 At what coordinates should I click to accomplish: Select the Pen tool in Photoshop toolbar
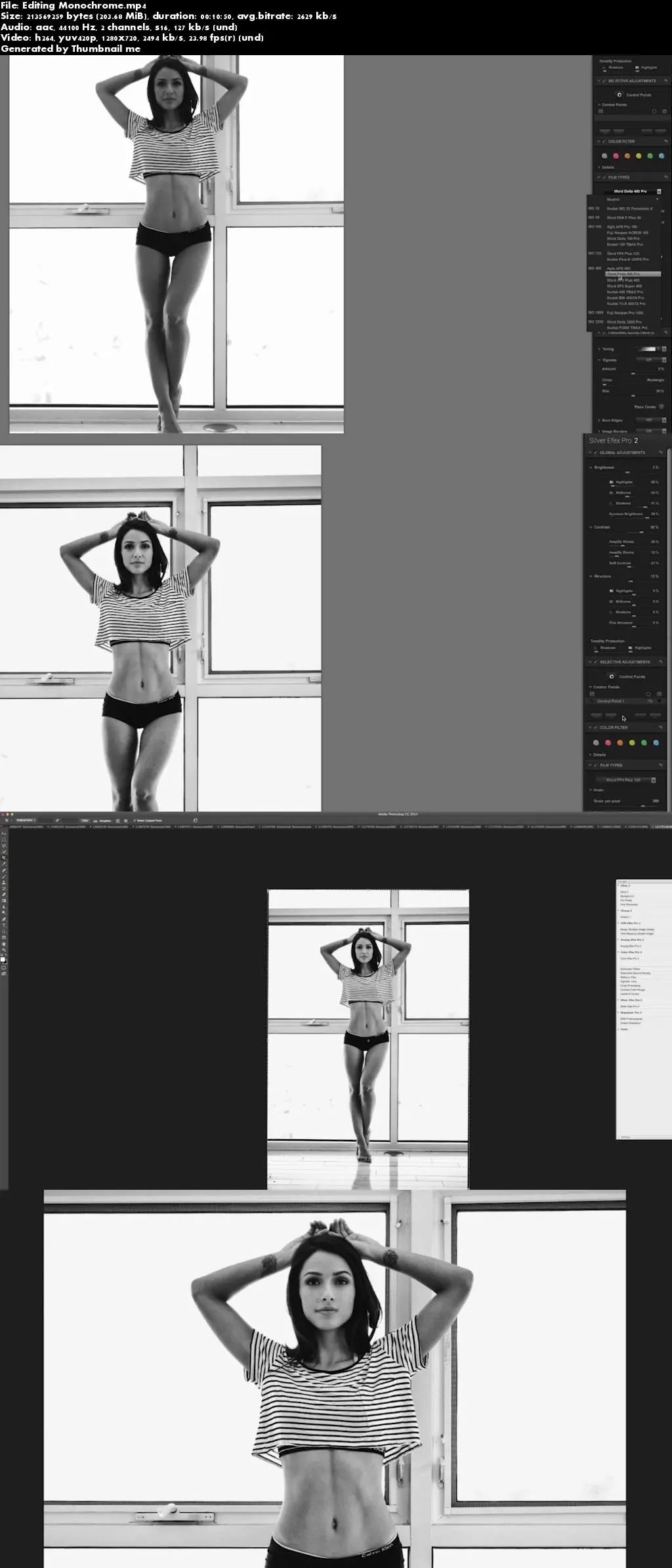(x=4, y=919)
